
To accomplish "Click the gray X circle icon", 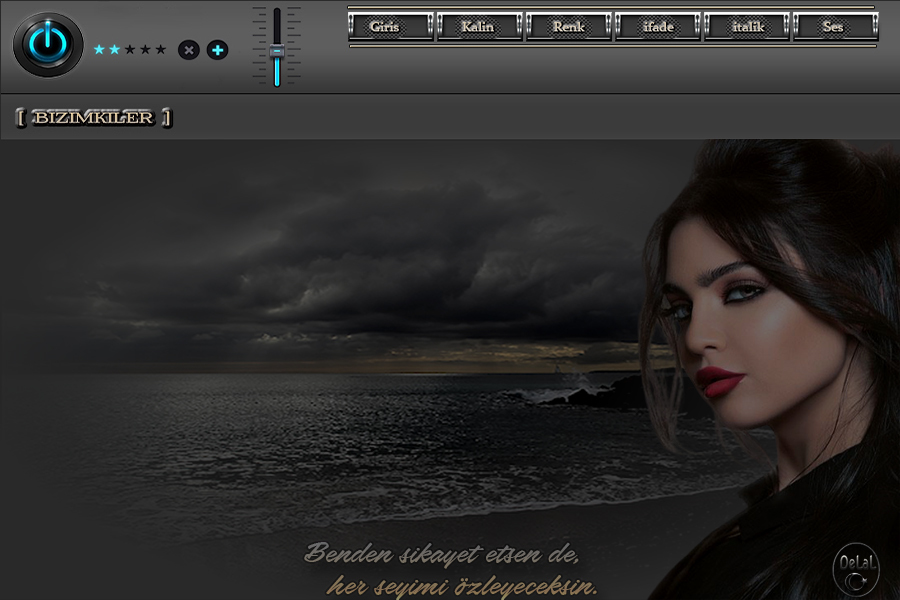I will pos(189,50).
